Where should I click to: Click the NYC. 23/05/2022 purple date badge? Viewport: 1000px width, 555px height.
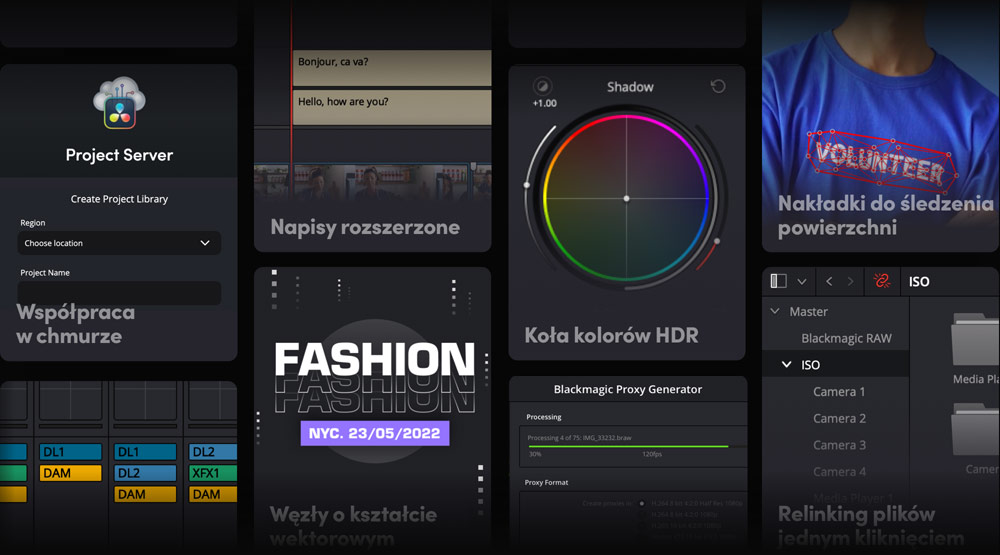click(375, 433)
